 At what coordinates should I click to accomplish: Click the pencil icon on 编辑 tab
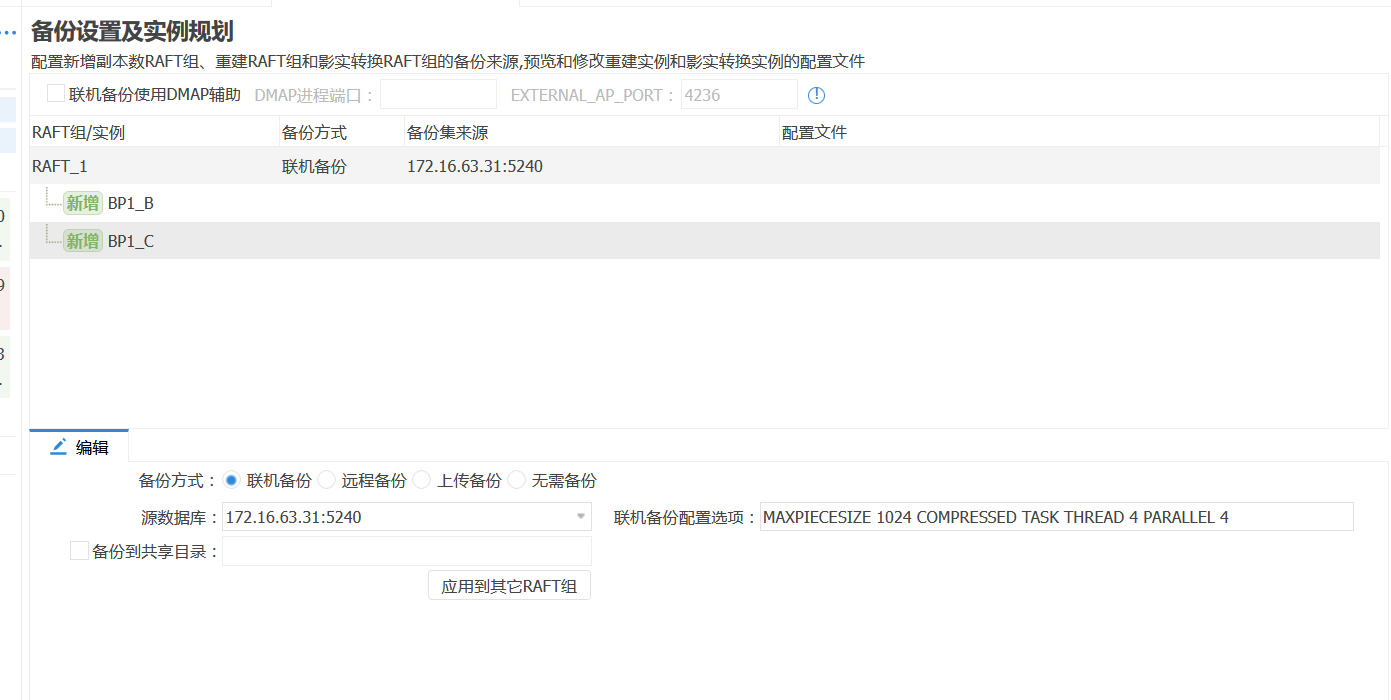click(59, 446)
